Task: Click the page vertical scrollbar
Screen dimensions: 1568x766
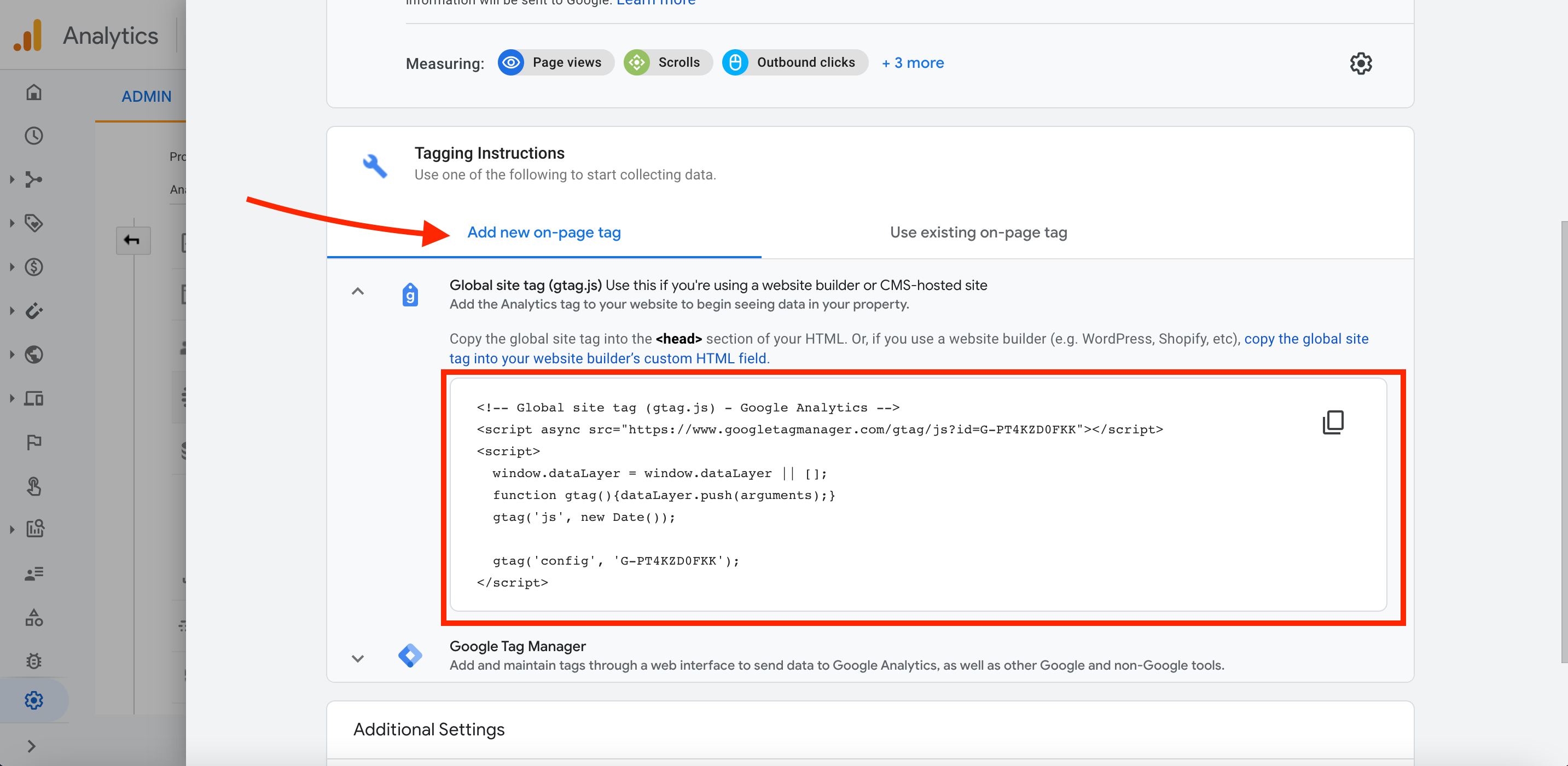Action: (1563, 442)
